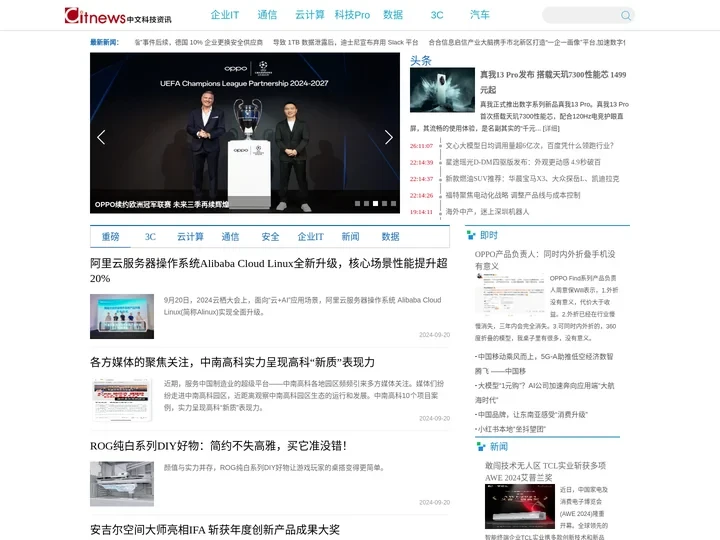Switch to the 数据 content tab
720x540 pixels.
[x=390, y=236]
